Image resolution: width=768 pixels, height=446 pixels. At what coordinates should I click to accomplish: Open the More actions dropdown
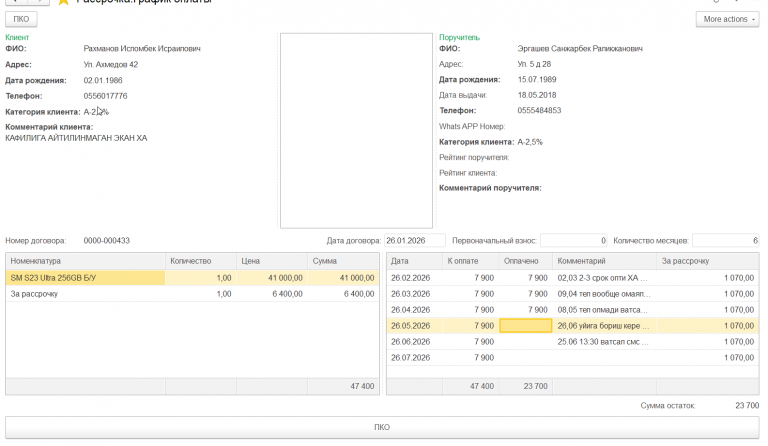tap(727, 19)
